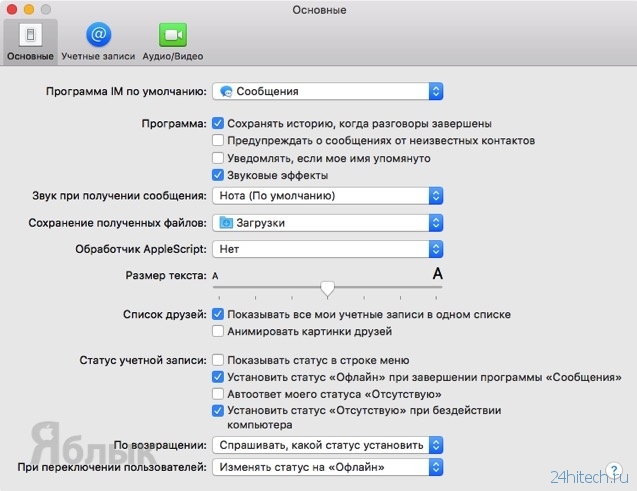Click the Размер текста slider thumb
Screen dimensions: 637x491
point(327,289)
